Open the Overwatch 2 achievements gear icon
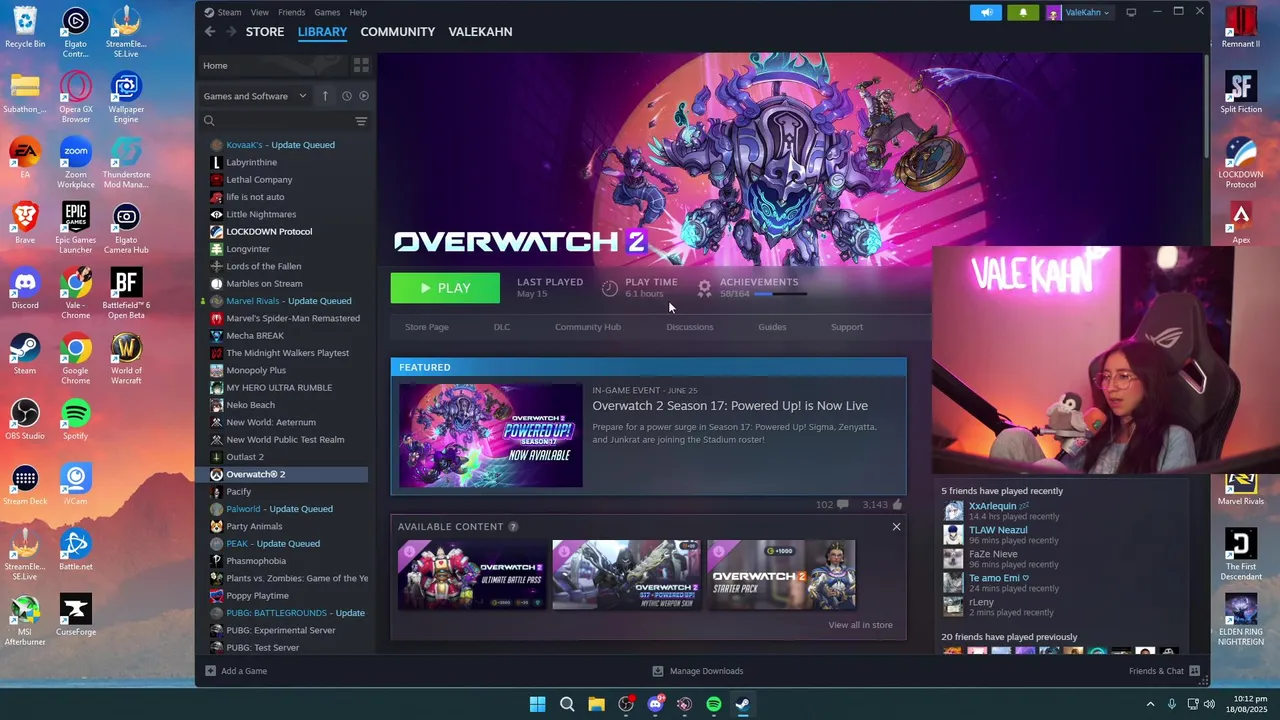The width and height of the screenshot is (1280, 720). (x=704, y=288)
